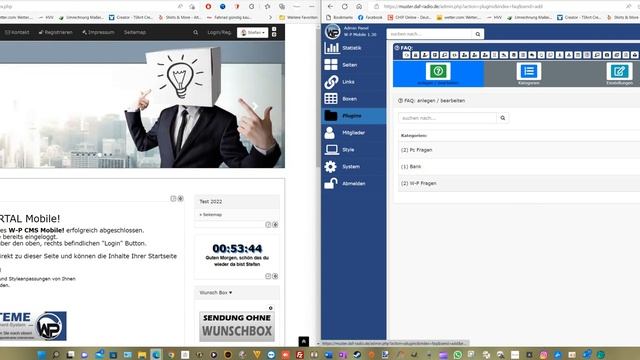Click browser home button in right window
Screen dimensions: 640x360
[x=359, y=7]
